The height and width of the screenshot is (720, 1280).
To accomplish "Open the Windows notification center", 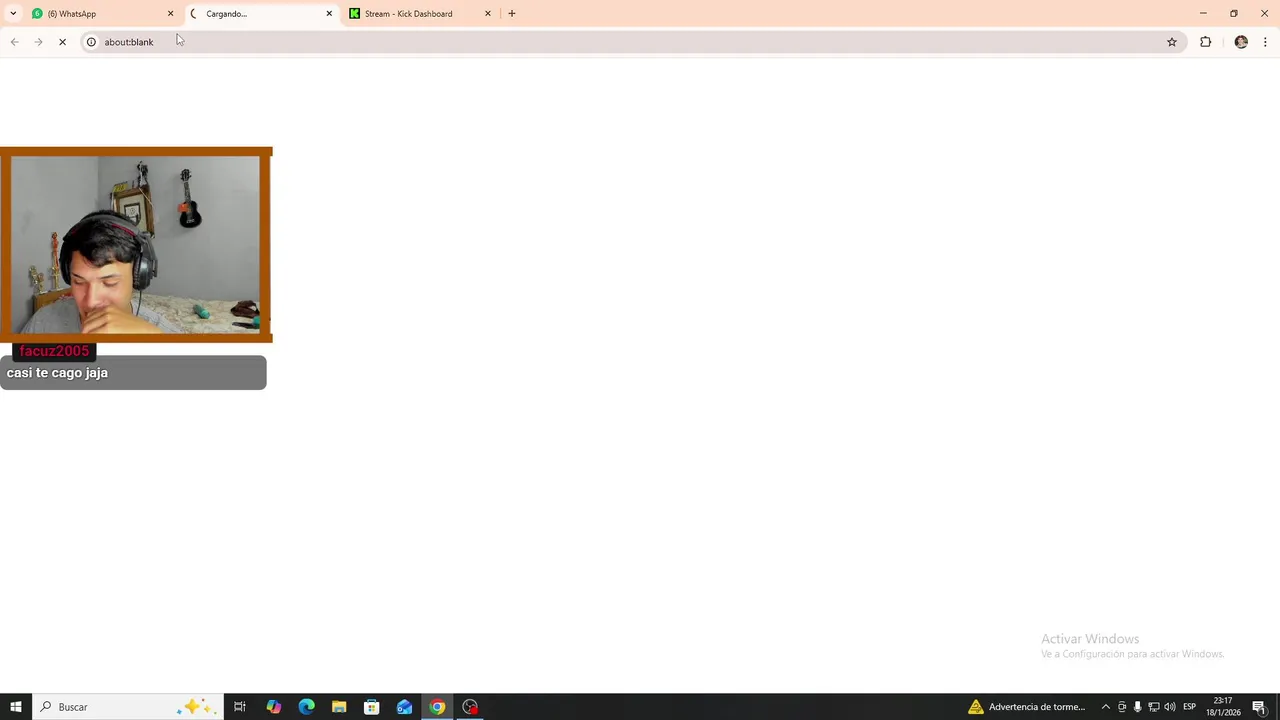I will pos(1260,707).
